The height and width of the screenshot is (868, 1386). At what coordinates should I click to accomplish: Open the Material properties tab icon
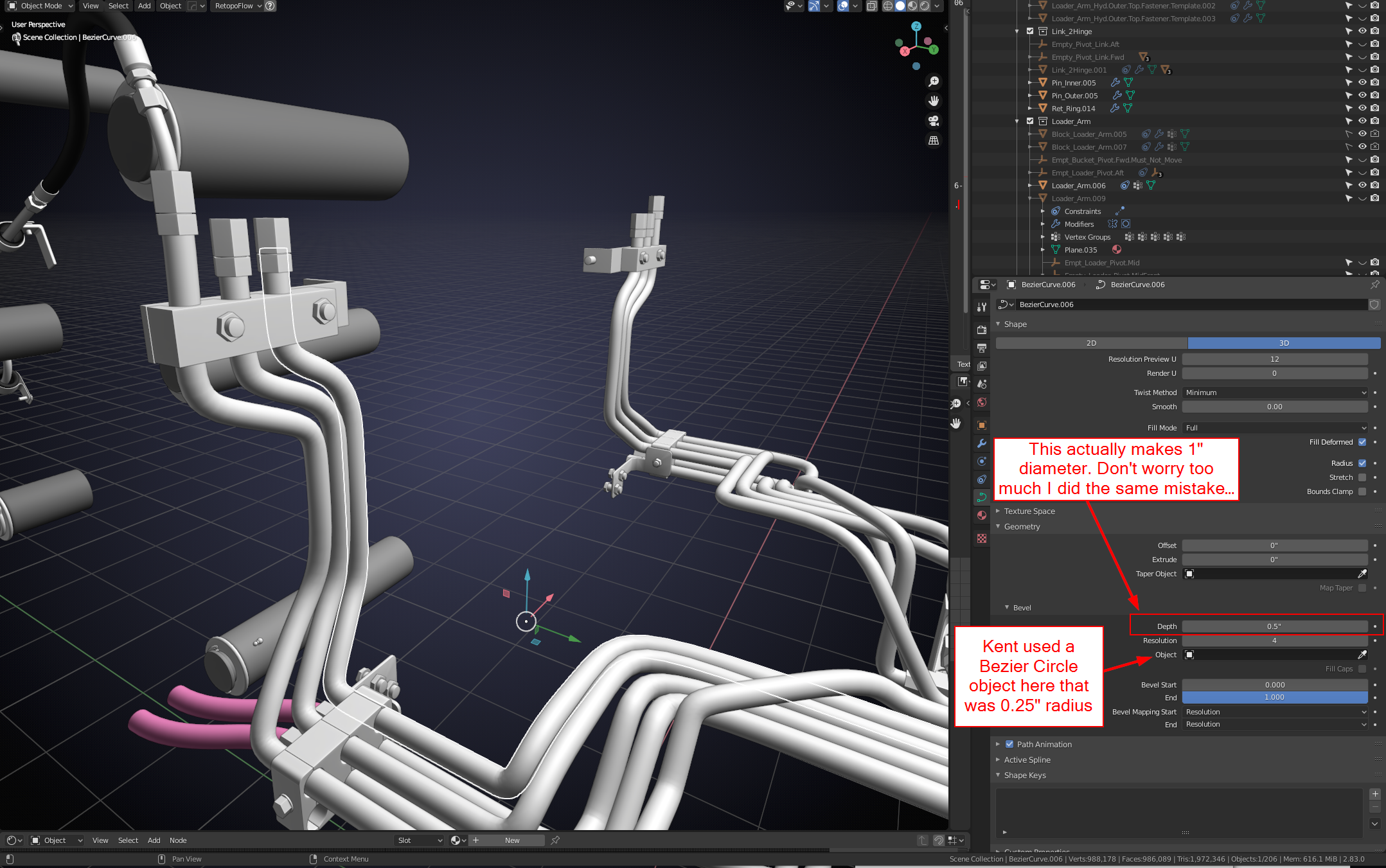tap(982, 515)
